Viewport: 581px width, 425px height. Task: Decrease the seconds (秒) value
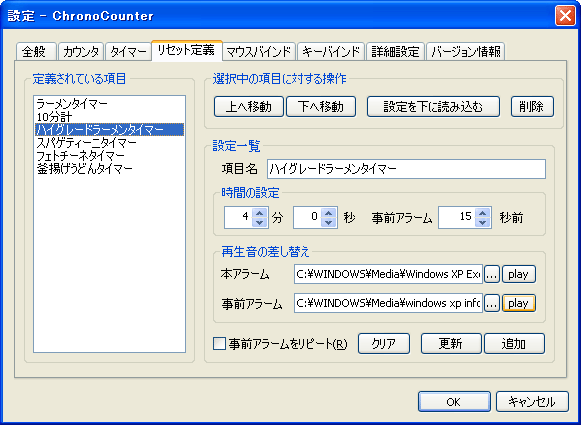point(328,222)
